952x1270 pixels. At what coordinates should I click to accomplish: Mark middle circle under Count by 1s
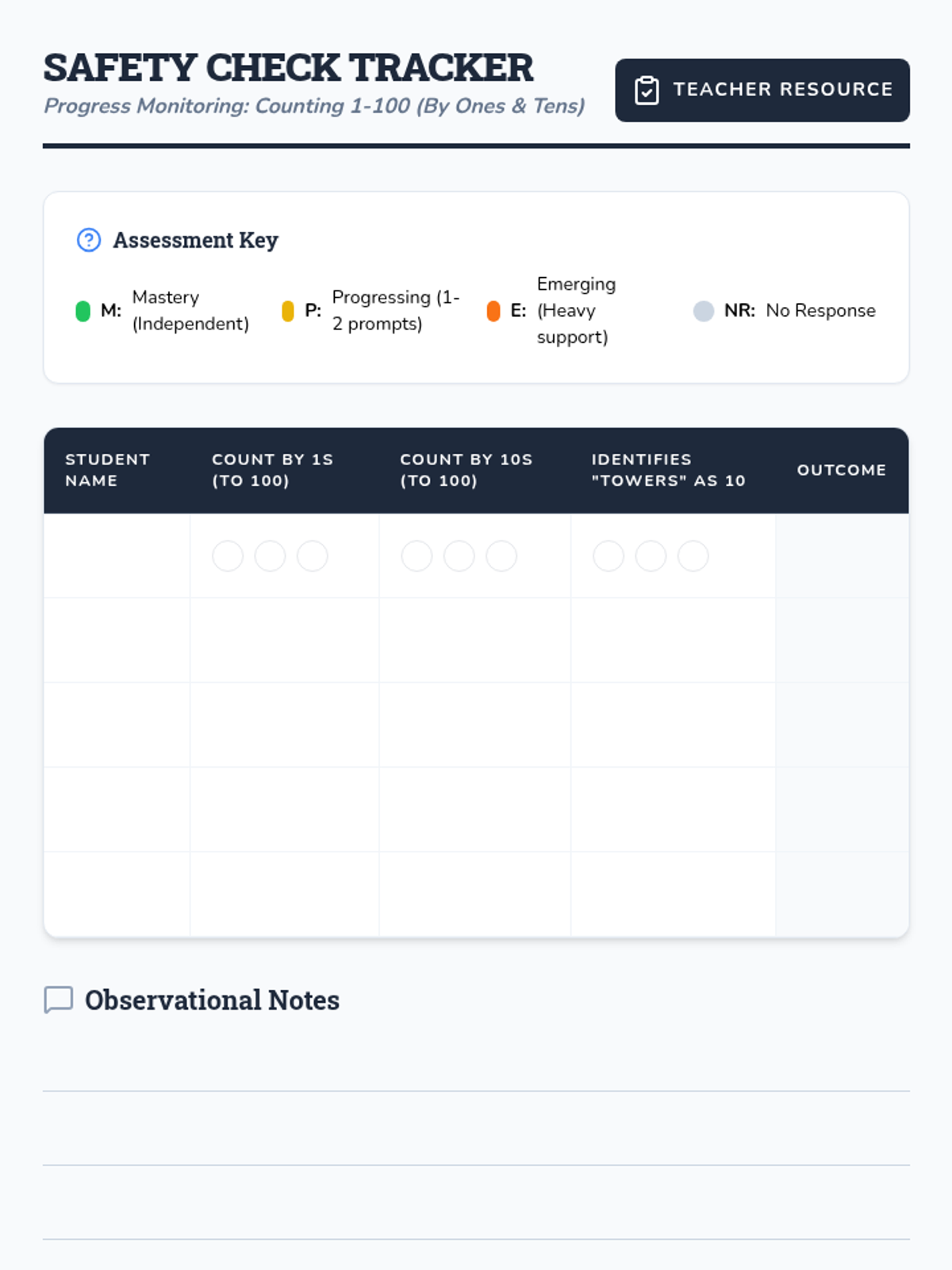point(270,556)
